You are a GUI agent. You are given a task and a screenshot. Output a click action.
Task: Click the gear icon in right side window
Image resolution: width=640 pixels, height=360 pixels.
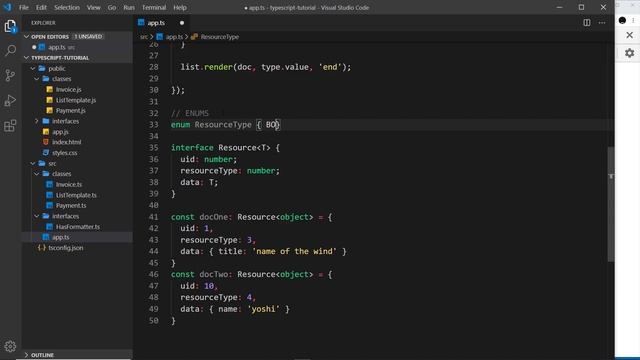(x=629, y=53)
